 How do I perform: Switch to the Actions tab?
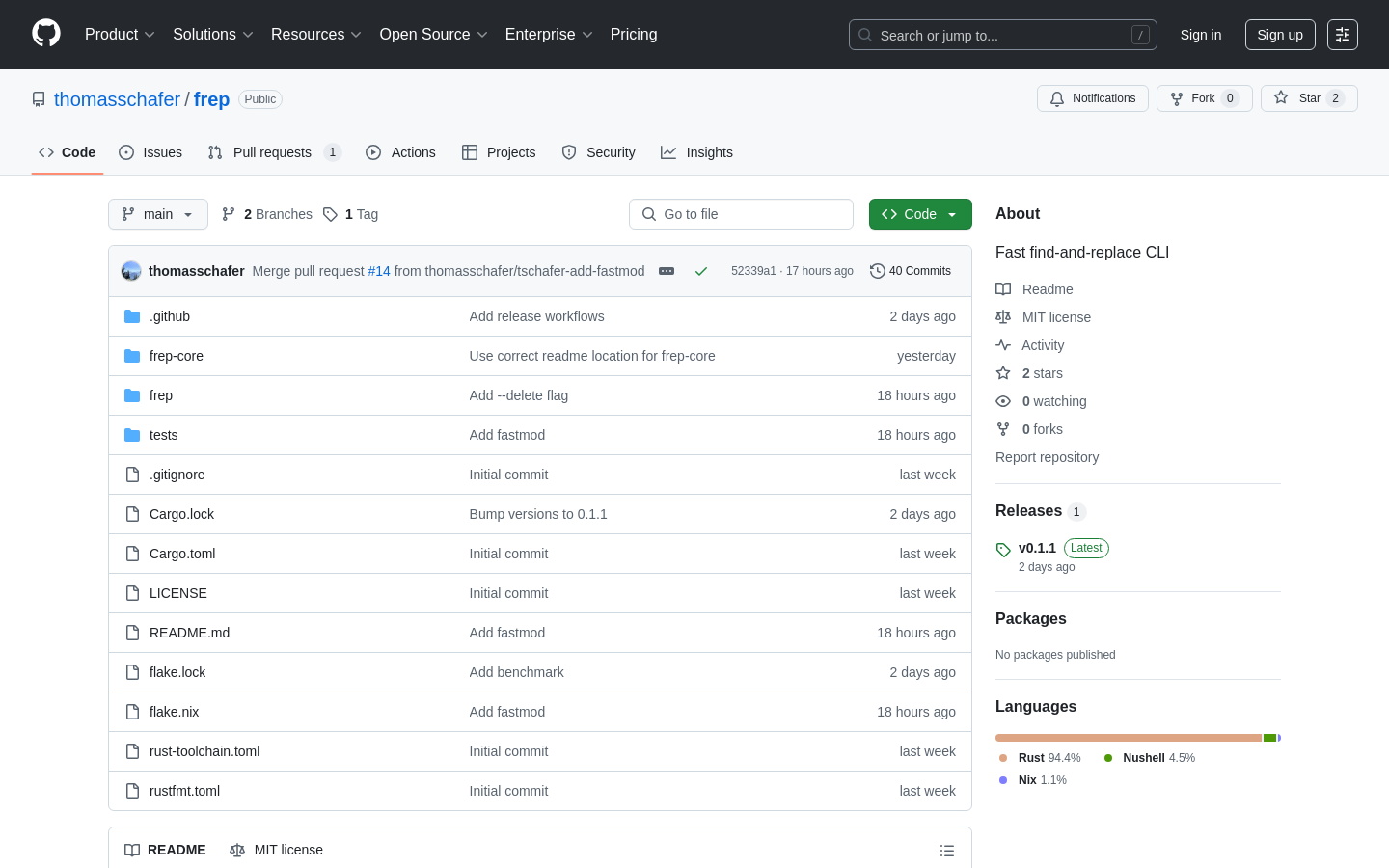coord(400,152)
